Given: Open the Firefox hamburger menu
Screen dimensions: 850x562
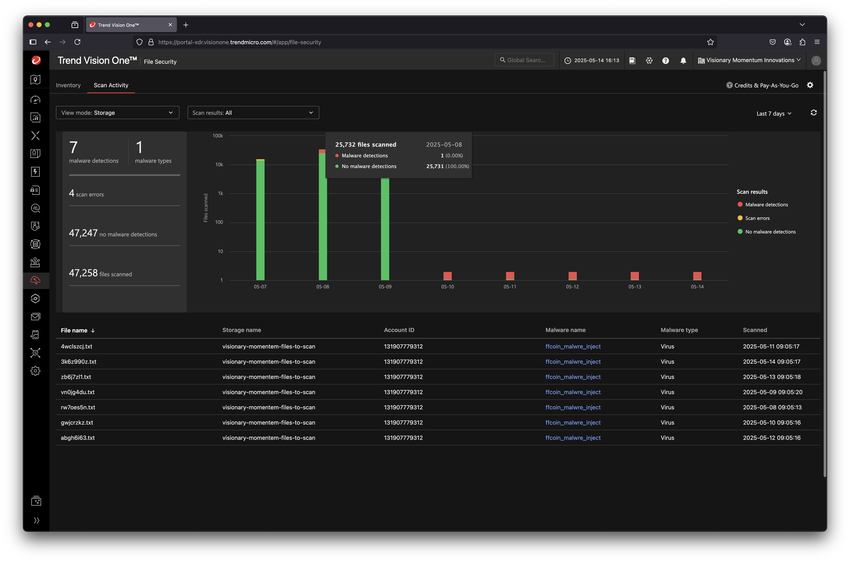Looking at the screenshot, I should (816, 42).
